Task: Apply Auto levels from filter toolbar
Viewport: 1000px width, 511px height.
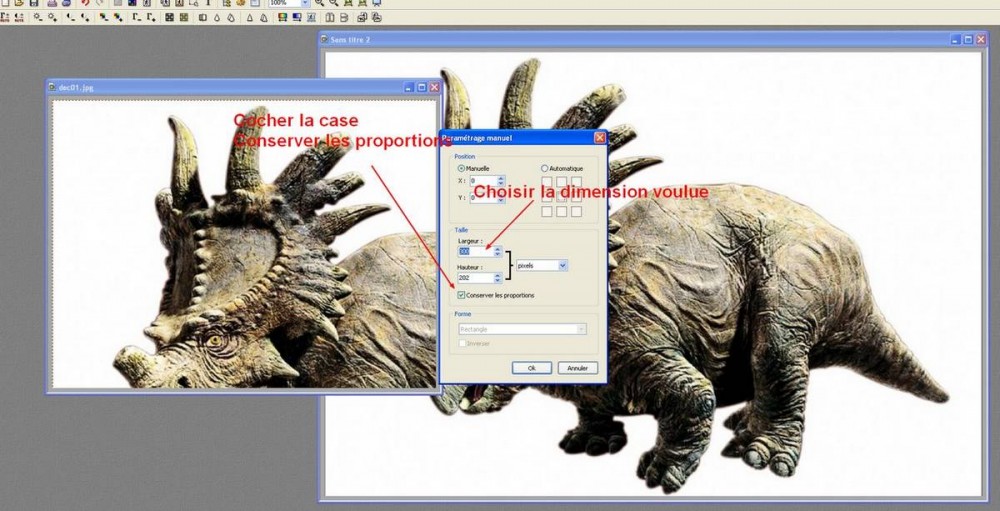Action: pos(6,18)
